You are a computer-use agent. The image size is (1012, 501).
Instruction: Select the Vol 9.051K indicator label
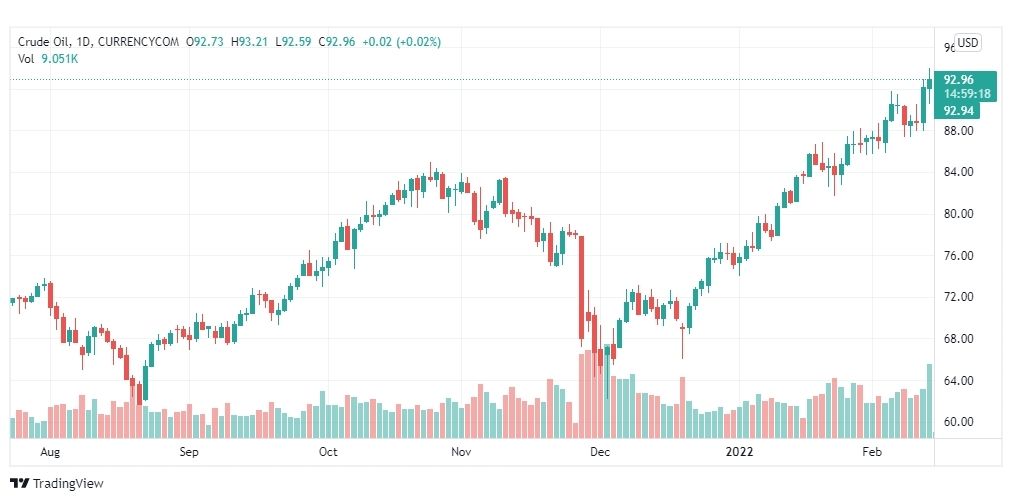pos(48,58)
